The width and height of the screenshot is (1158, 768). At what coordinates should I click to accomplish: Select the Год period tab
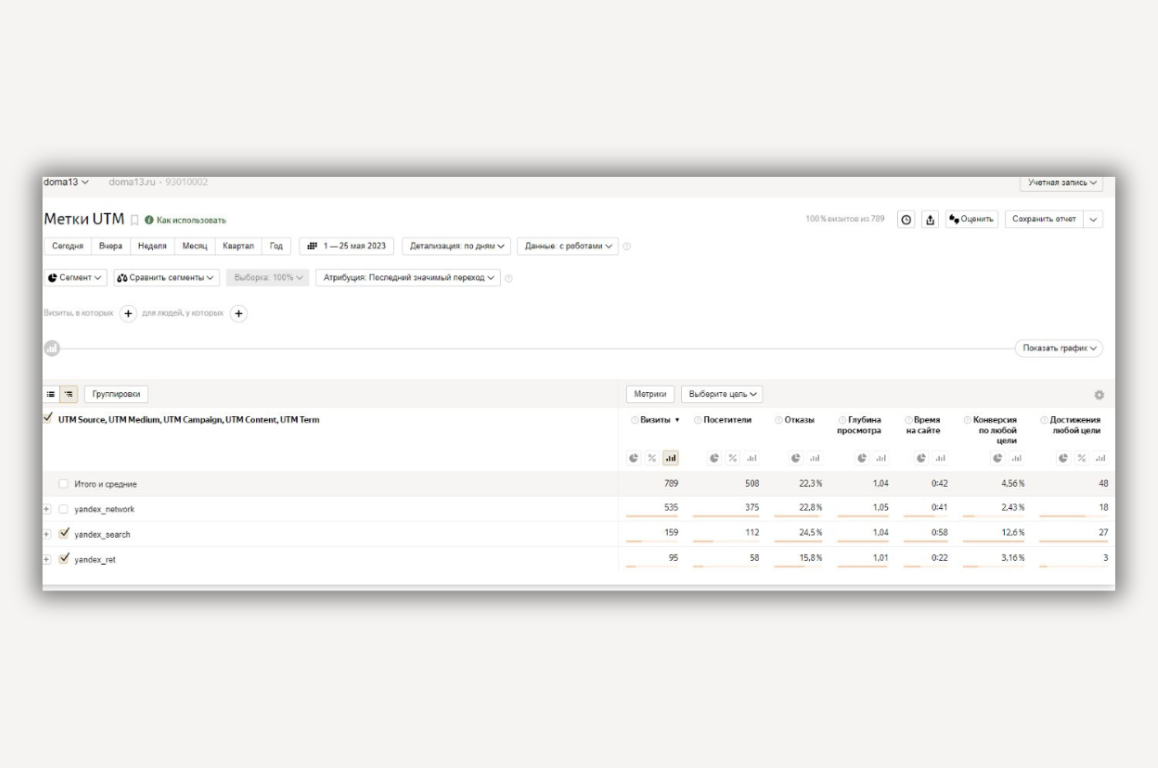pos(276,246)
